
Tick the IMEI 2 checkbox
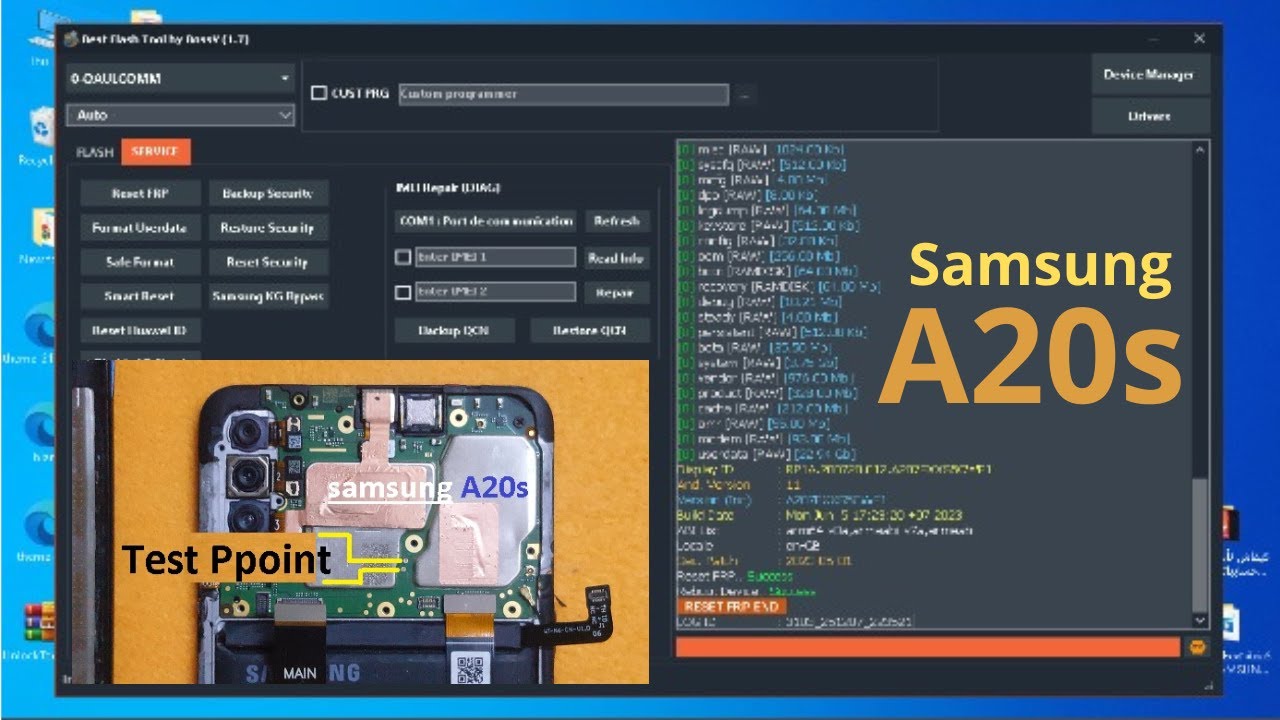coord(403,293)
